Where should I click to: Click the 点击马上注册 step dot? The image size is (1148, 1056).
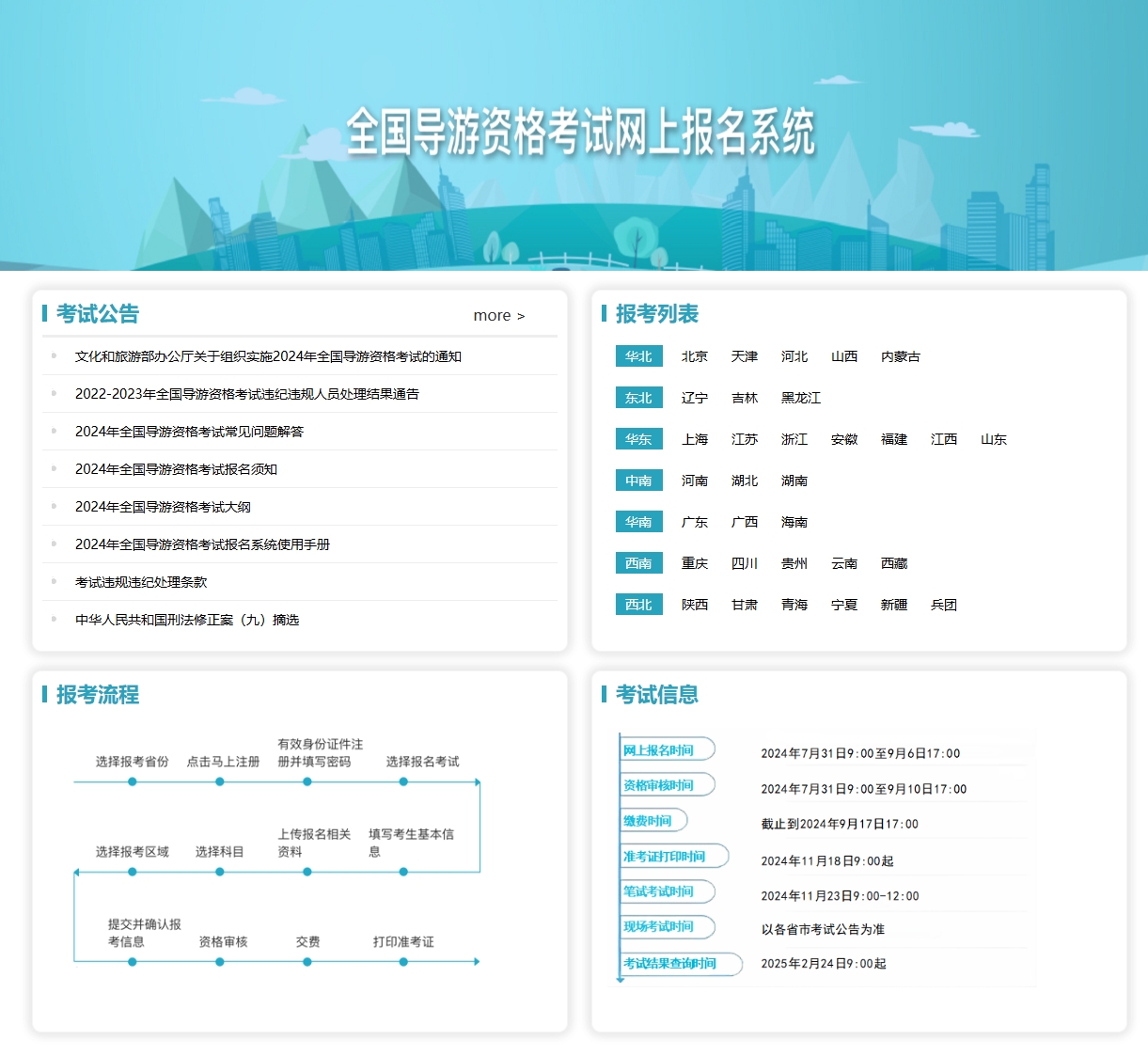click(220, 781)
